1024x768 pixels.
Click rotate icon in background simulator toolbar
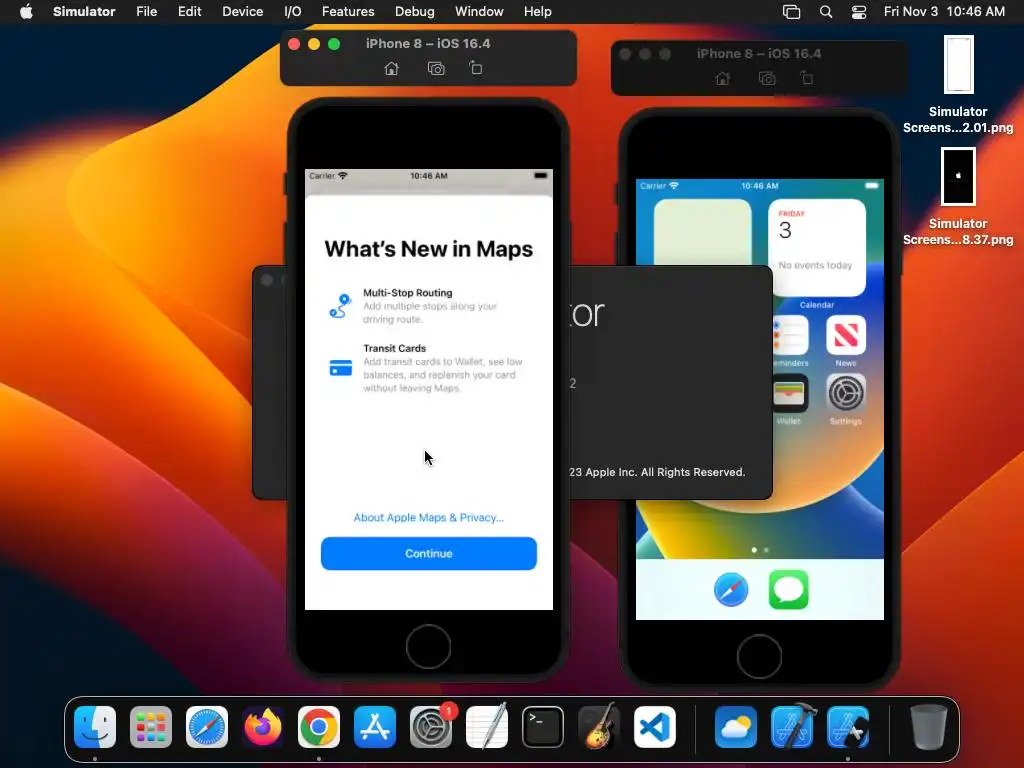[x=807, y=78]
